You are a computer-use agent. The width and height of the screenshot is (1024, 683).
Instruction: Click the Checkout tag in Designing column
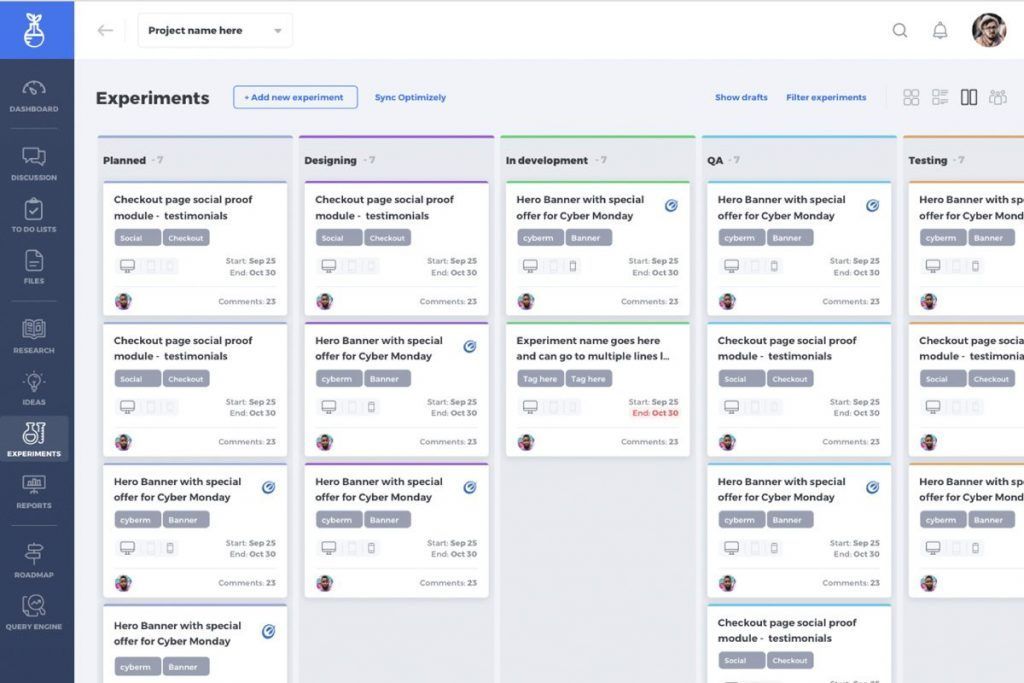(x=387, y=238)
